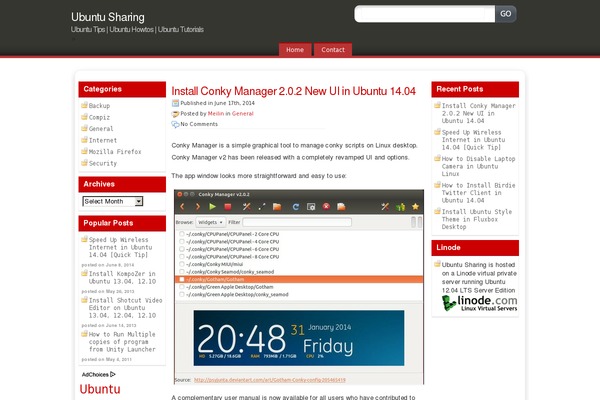600x400 pixels.
Task: Tick the CPUPanel - 4 Core CPU checkbox
Action: click(182, 242)
